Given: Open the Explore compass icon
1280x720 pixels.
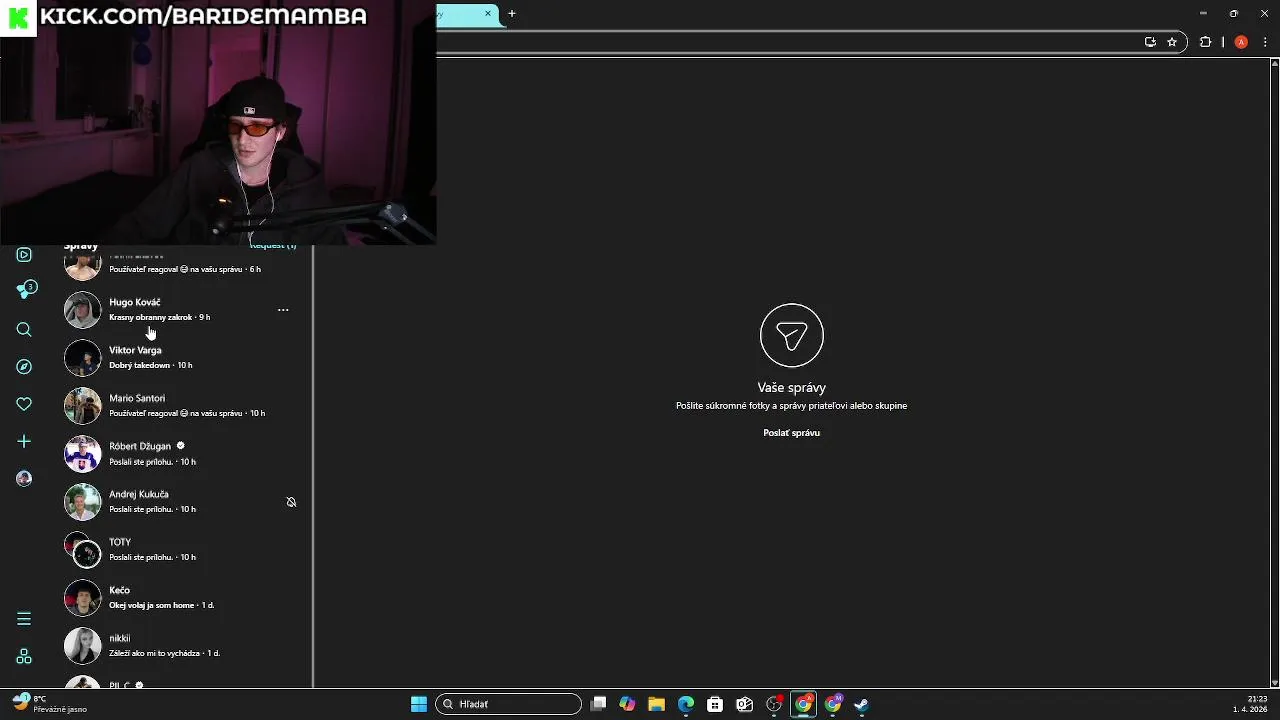Looking at the screenshot, I should pyautogui.click(x=24, y=367).
